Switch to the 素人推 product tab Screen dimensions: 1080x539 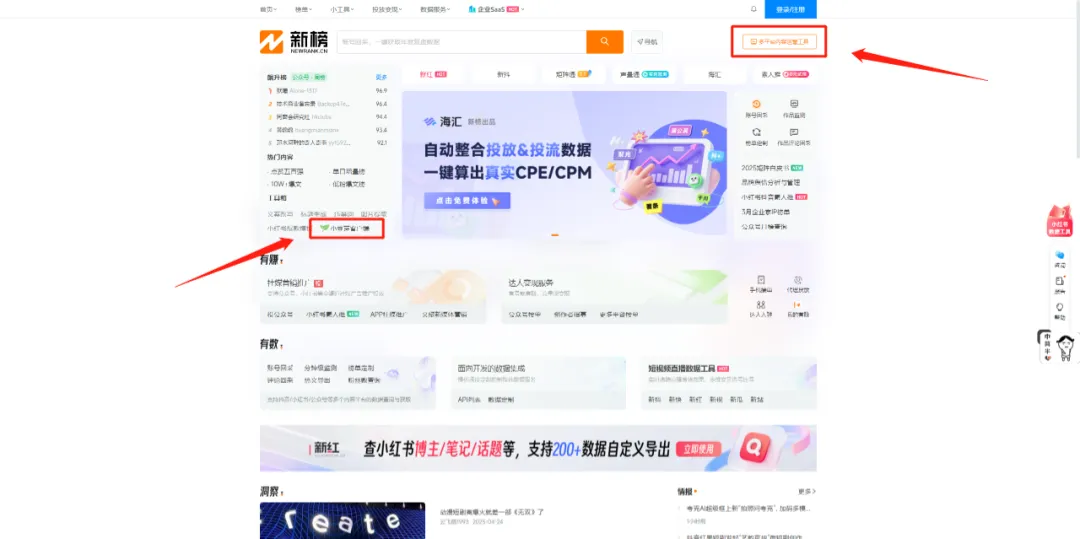click(x=783, y=74)
